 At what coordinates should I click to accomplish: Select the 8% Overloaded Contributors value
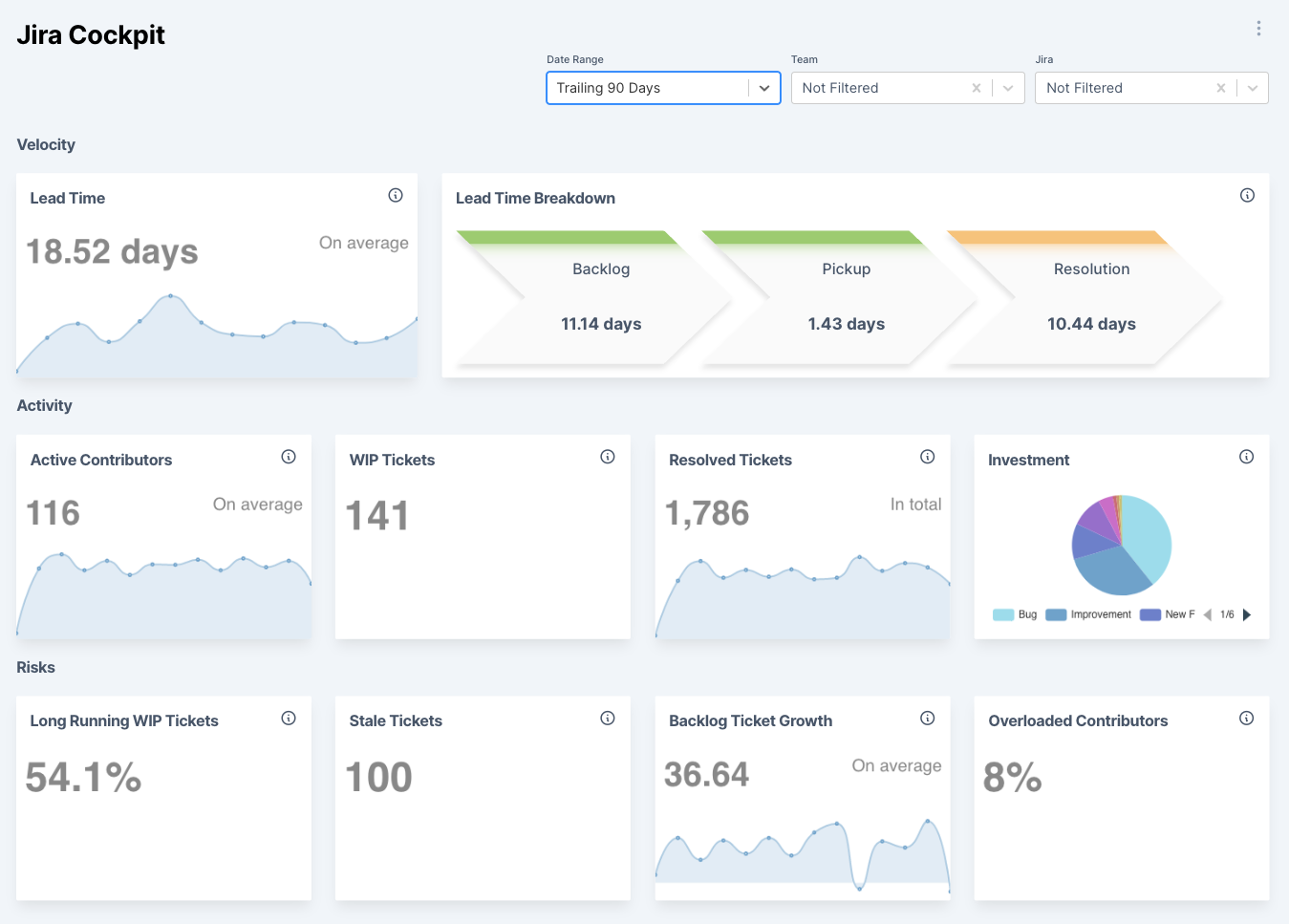pyautogui.click(x=1013, y=777)
